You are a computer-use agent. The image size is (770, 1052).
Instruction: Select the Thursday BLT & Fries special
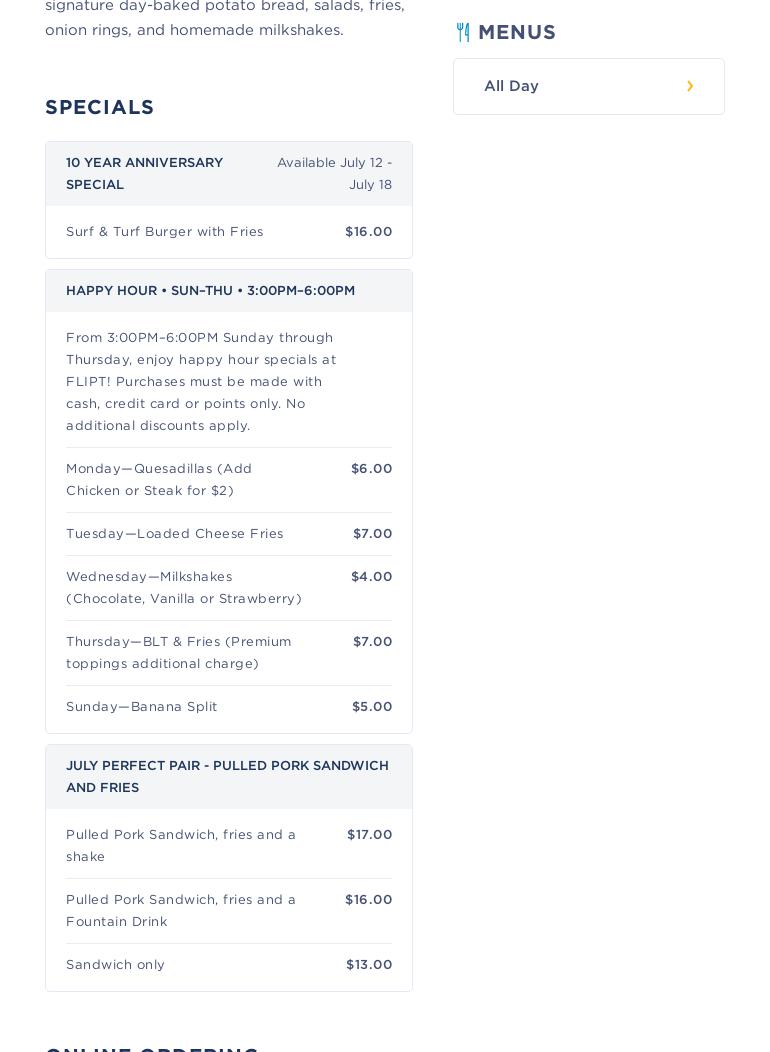pyautogui.click(x=179, y=653)
